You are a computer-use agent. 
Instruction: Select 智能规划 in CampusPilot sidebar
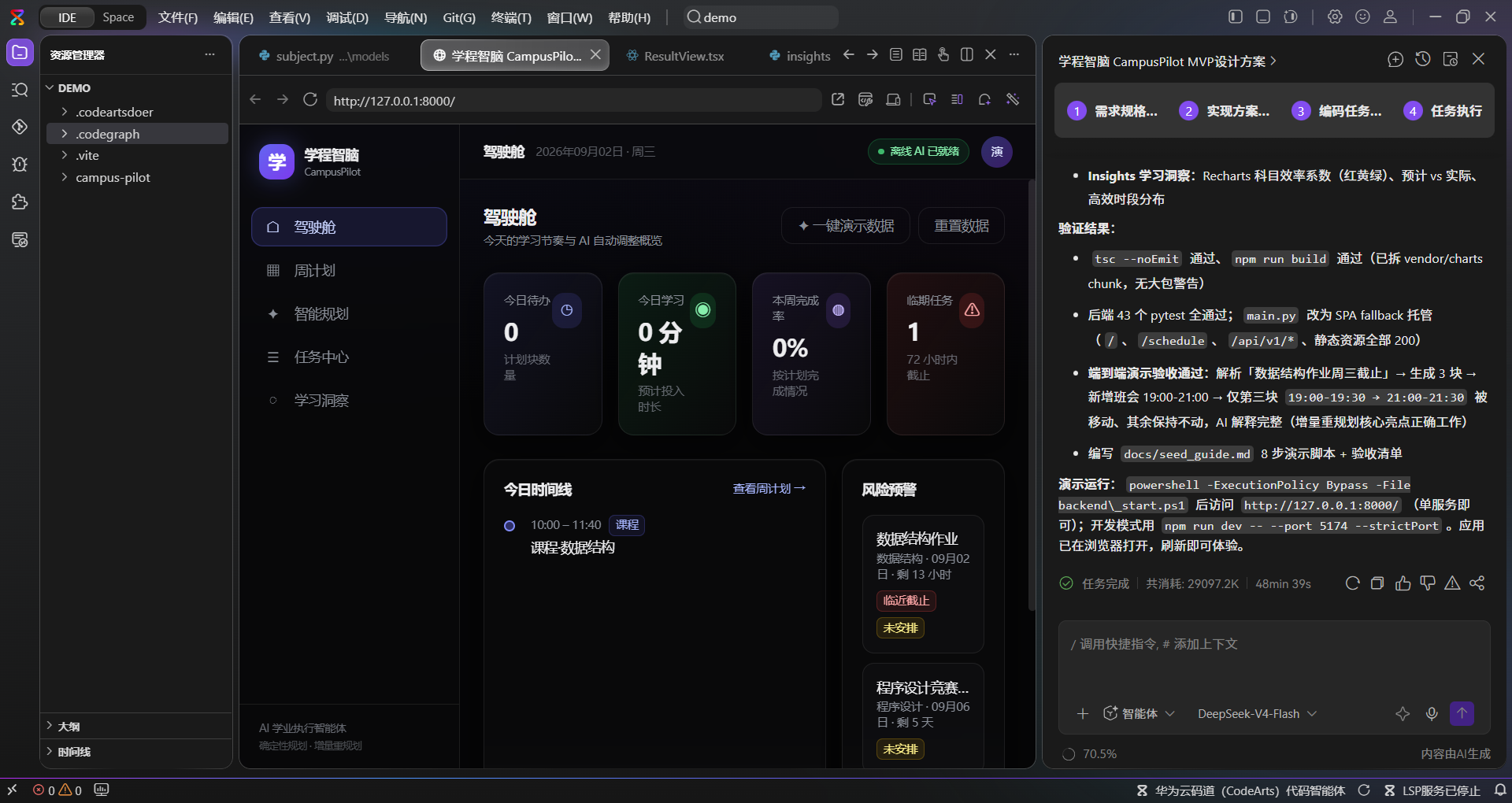(x=349, y=313)
